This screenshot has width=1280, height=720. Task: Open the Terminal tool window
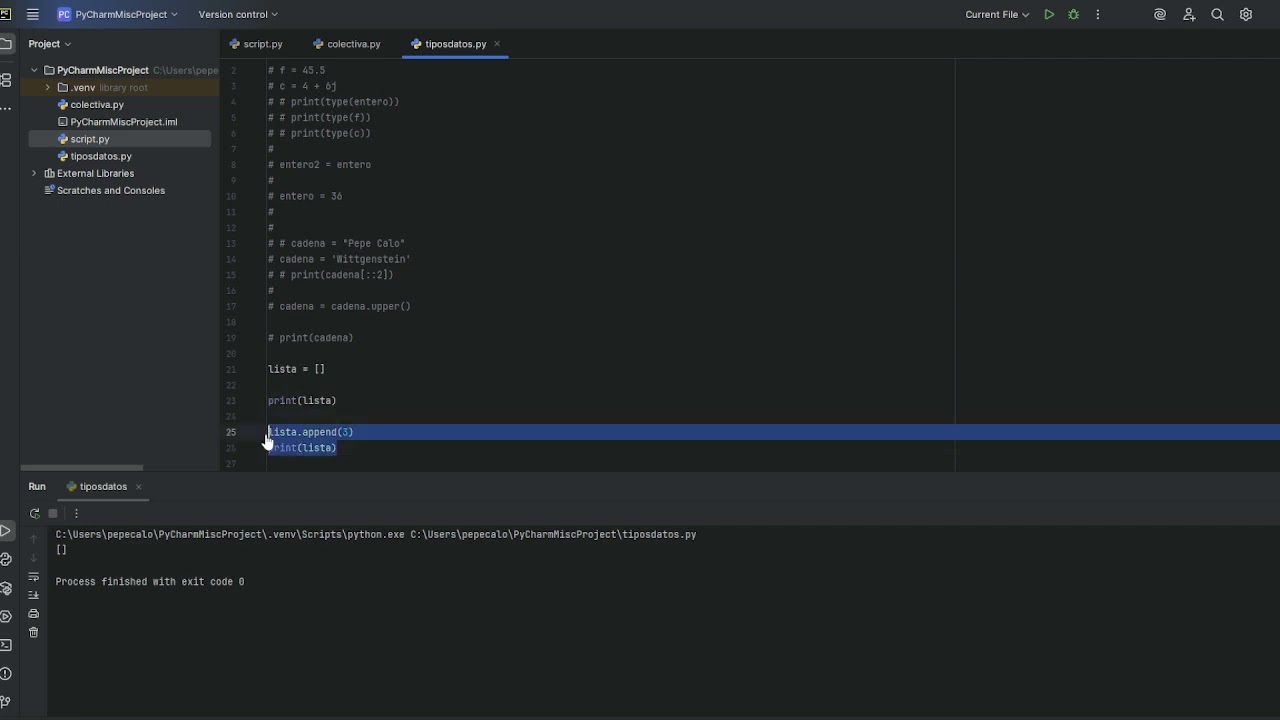(x=6, y=645)
